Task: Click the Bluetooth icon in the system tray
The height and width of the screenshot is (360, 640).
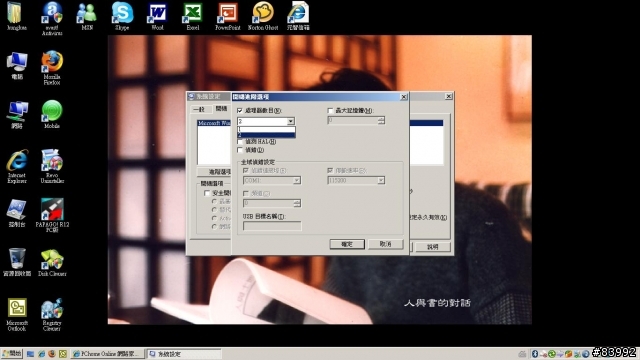Action: (x=535, y=354)
